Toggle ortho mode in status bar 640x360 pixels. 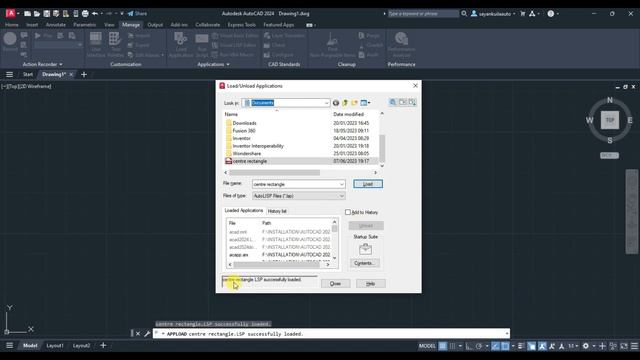pyautogui.click(x=469, y=346)
